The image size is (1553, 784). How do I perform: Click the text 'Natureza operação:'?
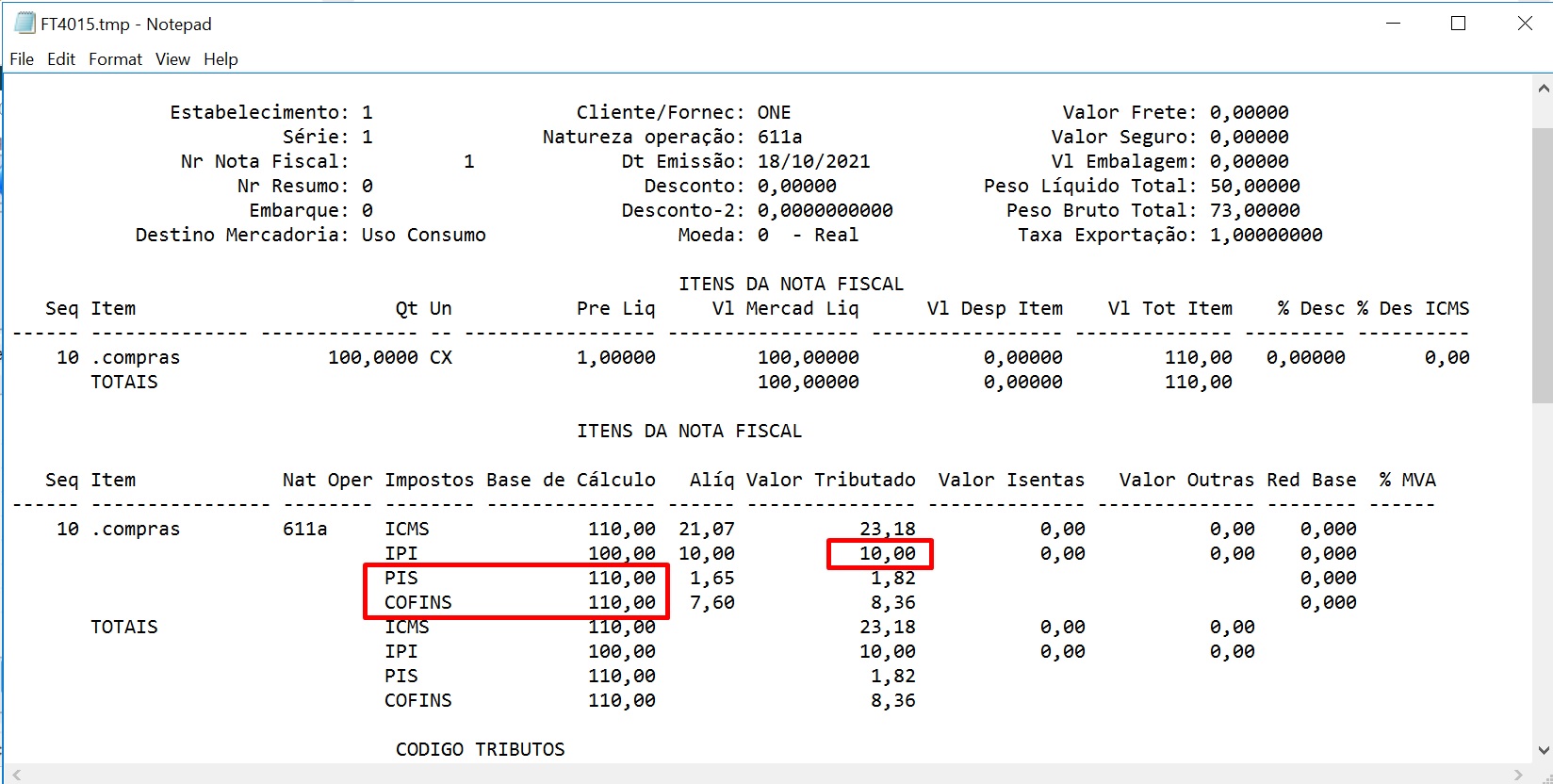[644, 137]
